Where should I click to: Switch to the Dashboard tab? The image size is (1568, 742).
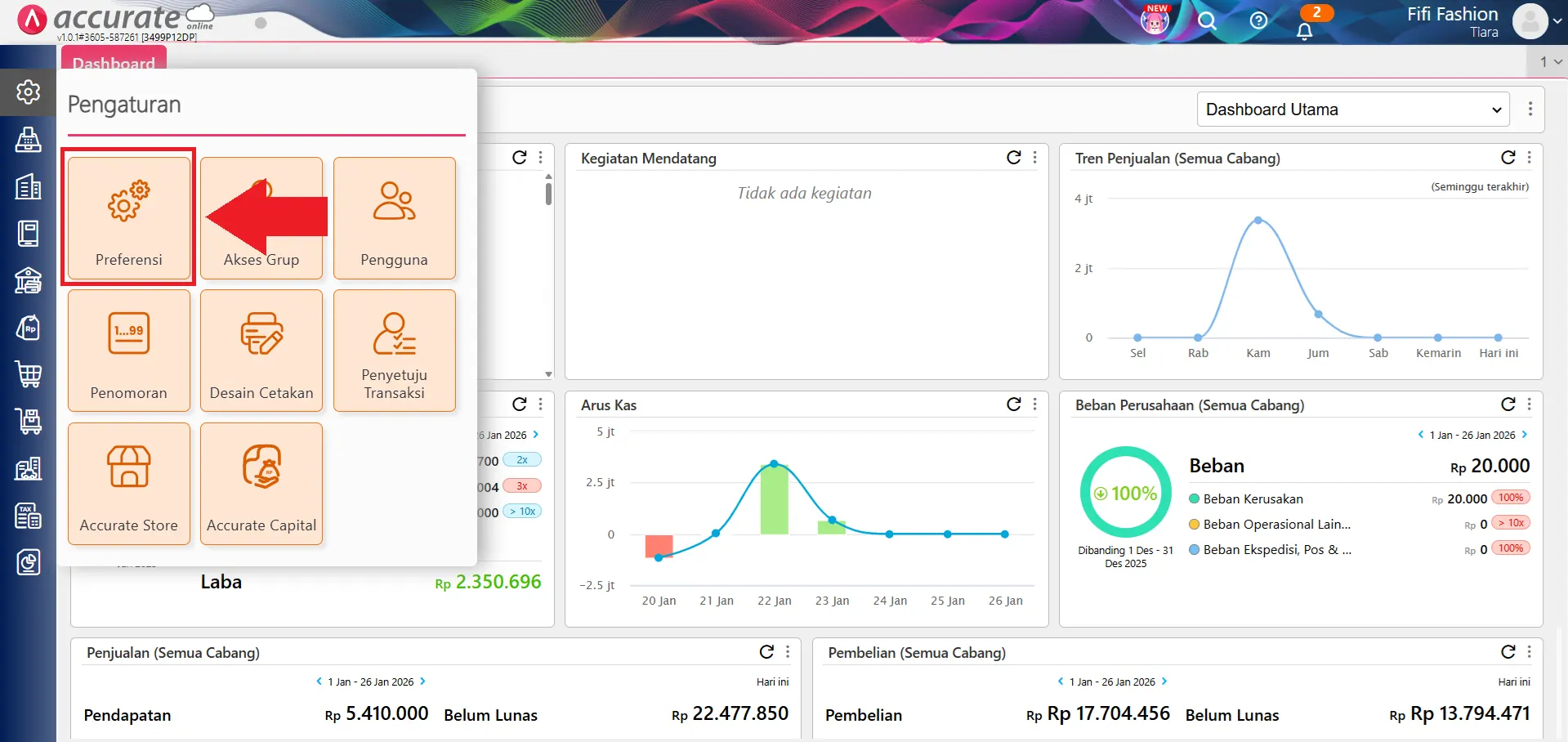(x=114, y=62)
